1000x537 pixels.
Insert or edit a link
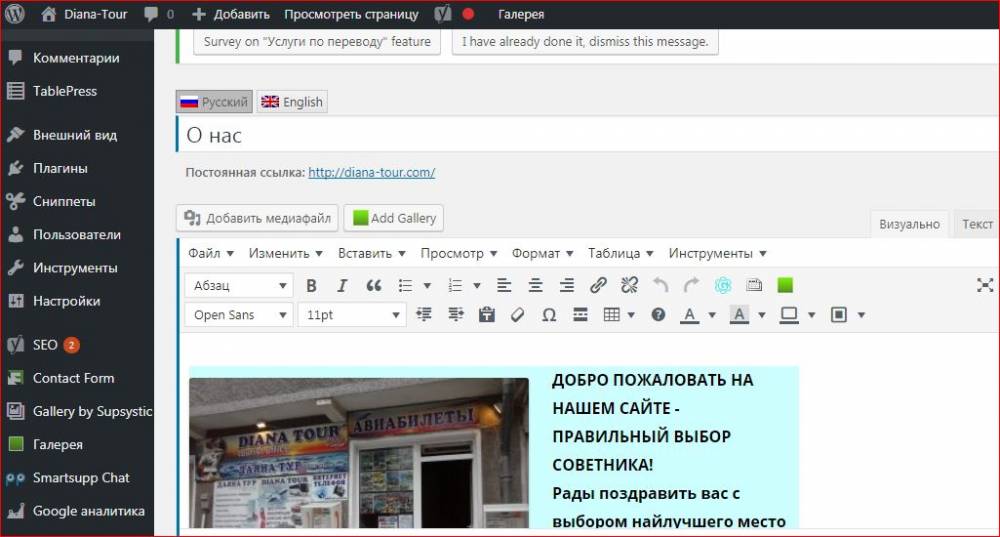click(598, 285)
